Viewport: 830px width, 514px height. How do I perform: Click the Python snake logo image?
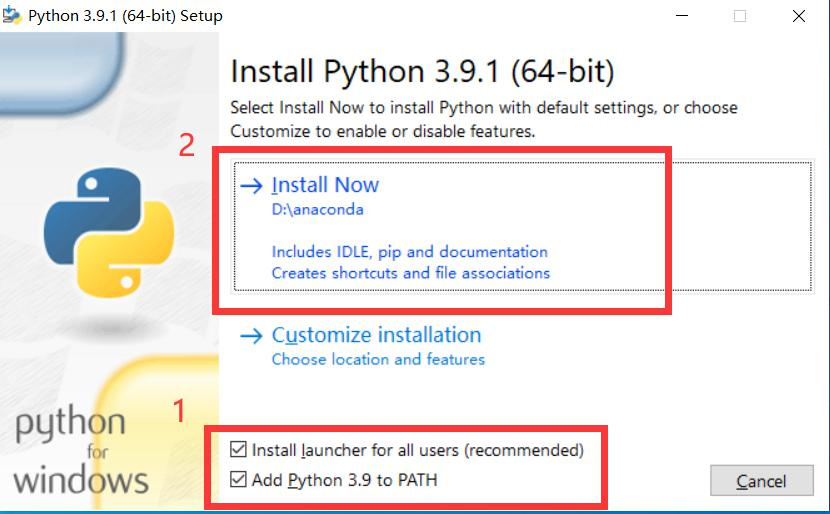(x=109, y=232)
